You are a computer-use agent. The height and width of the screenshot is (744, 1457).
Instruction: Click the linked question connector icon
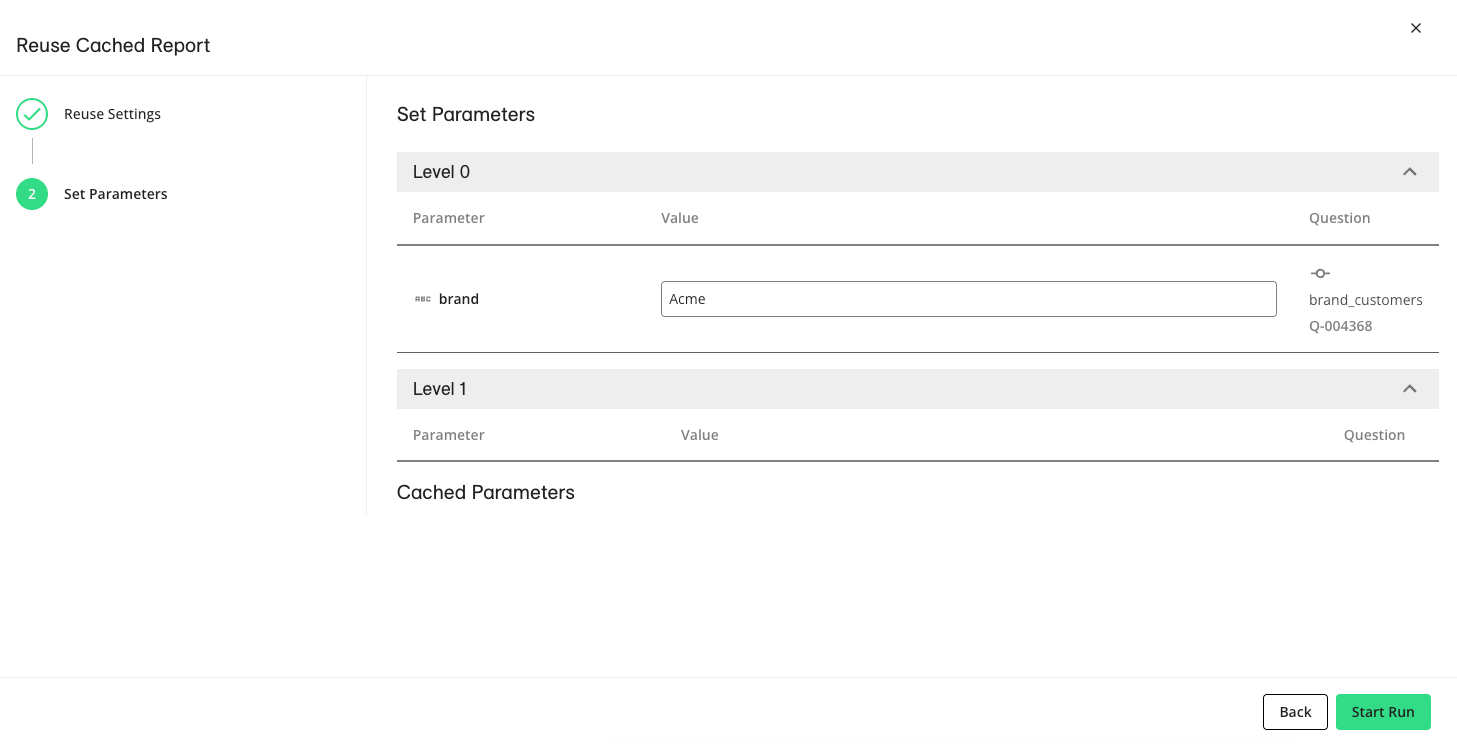(x=1320, y=273)
